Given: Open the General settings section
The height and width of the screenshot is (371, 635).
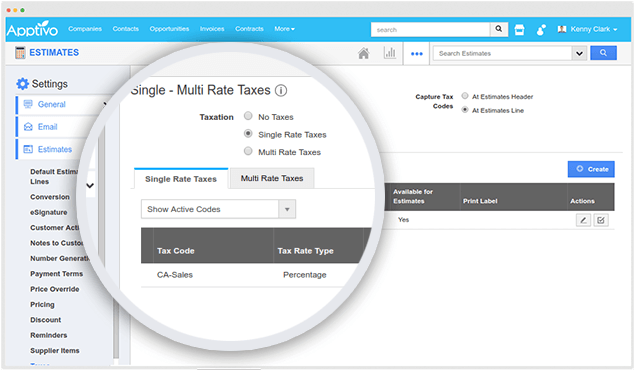Looking at the screenshot, I should (x=51, y=104).
